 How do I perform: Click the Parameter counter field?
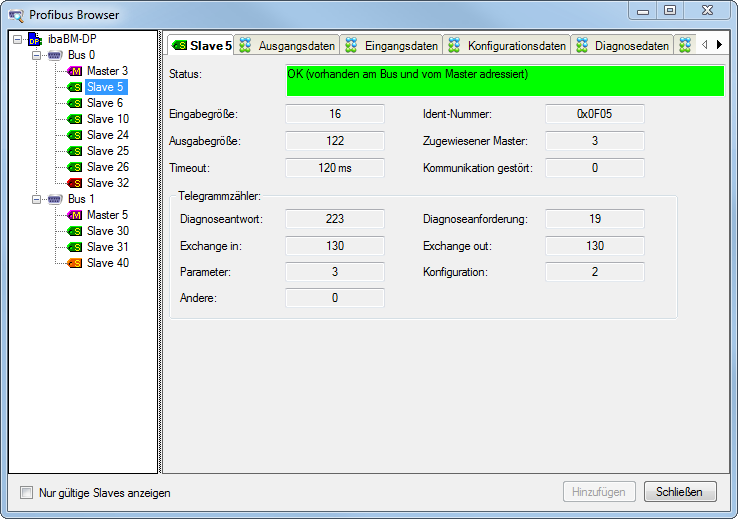(335, 272)
